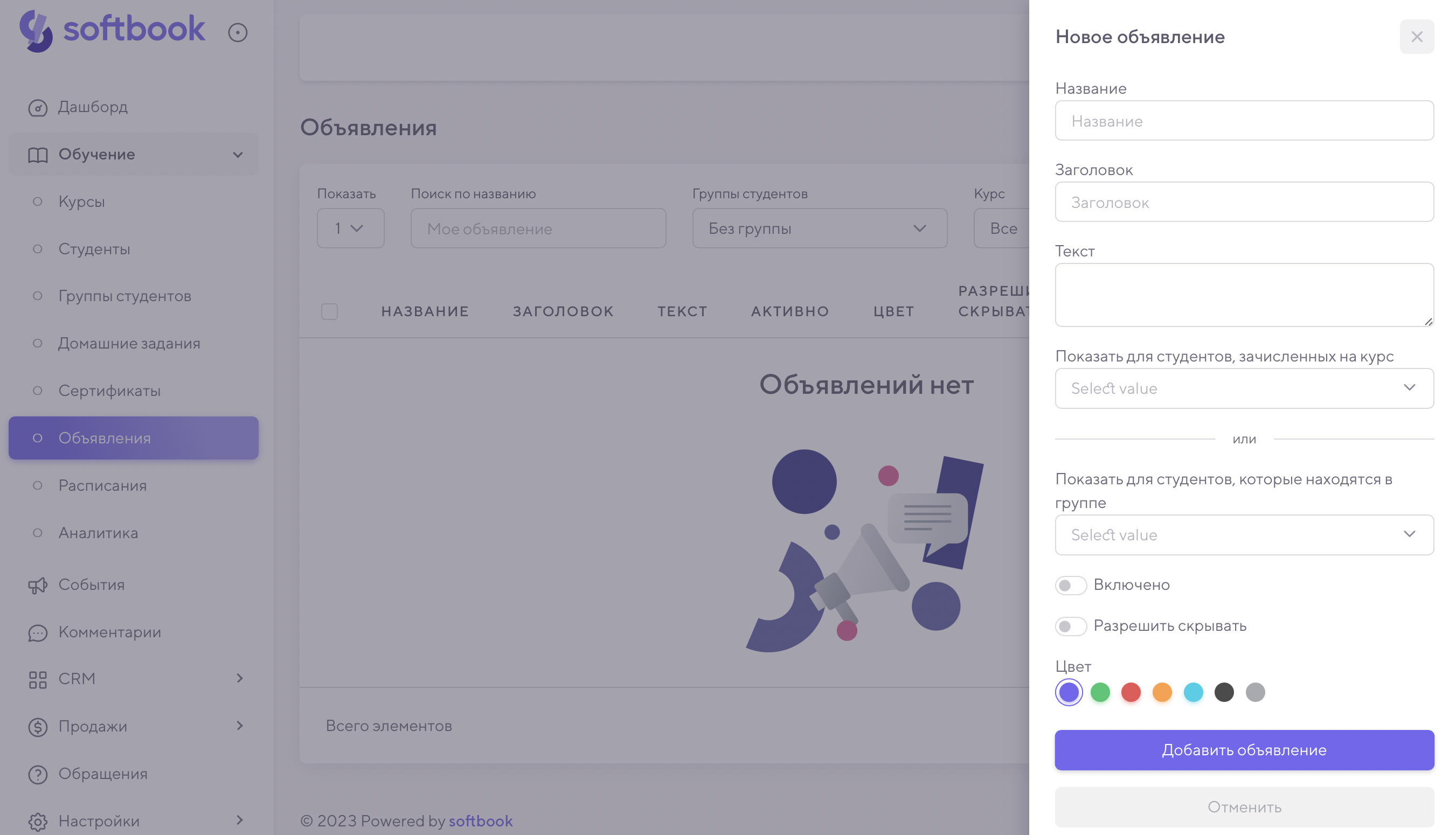The height and width of the screenshot is (835, 1456).
Task: Click the Обучение book icon
Action: [x=38, y=155]
